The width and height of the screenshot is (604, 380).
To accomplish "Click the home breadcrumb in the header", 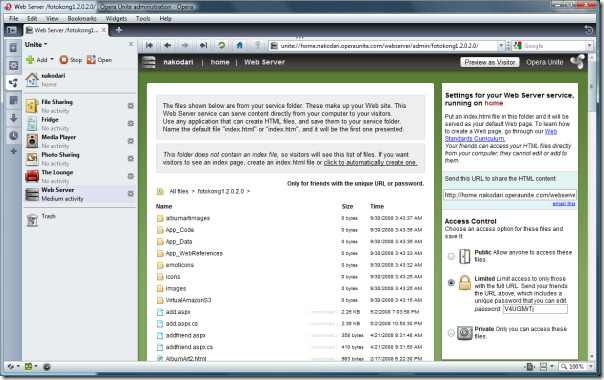I will [220, 62].
